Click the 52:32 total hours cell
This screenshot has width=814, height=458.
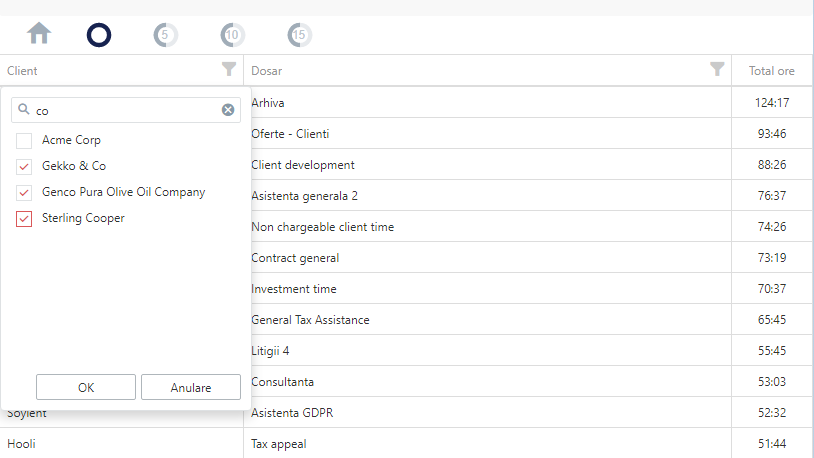(772, 413)
